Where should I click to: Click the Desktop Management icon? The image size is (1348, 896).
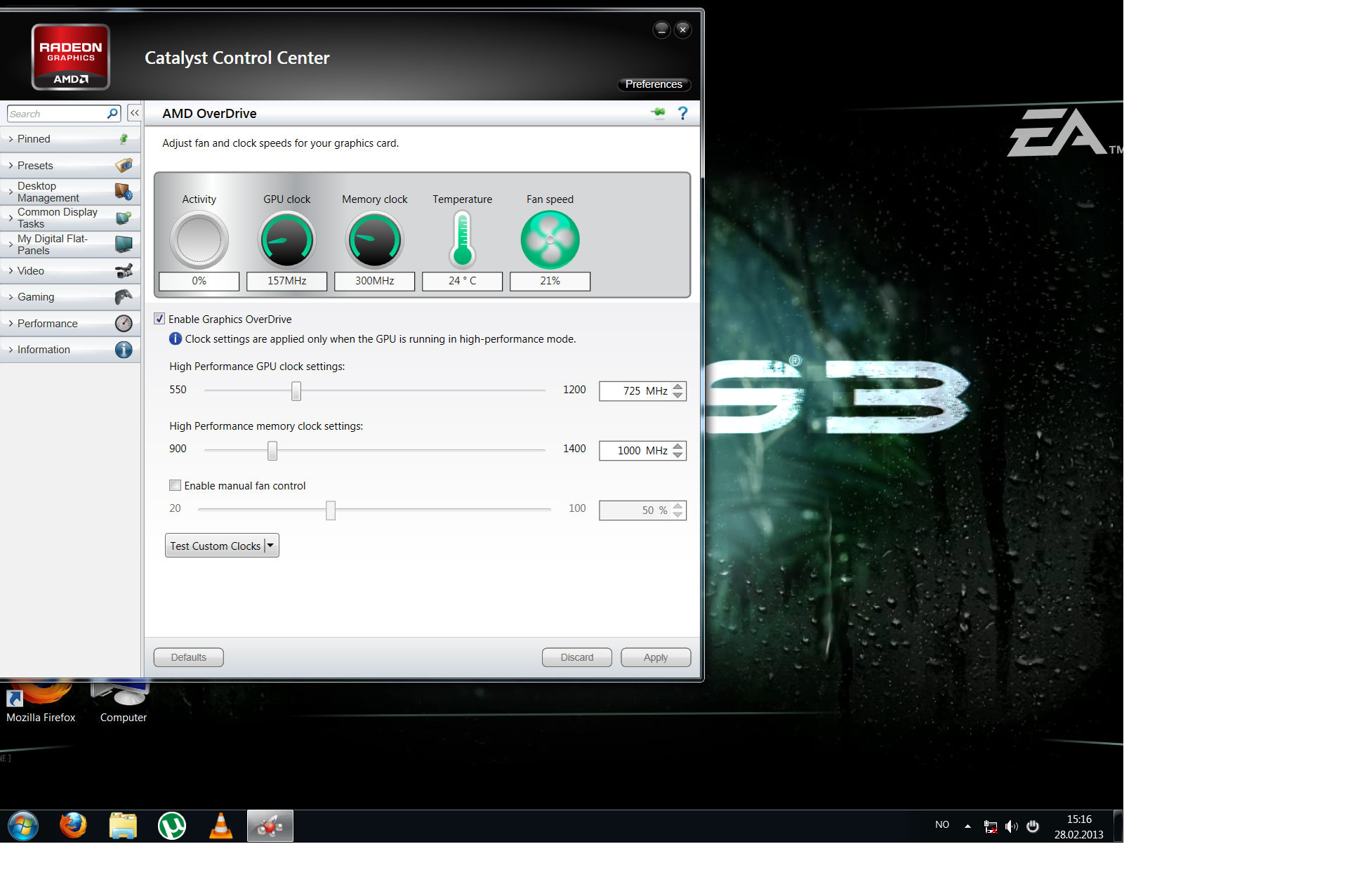coord(124,192)
